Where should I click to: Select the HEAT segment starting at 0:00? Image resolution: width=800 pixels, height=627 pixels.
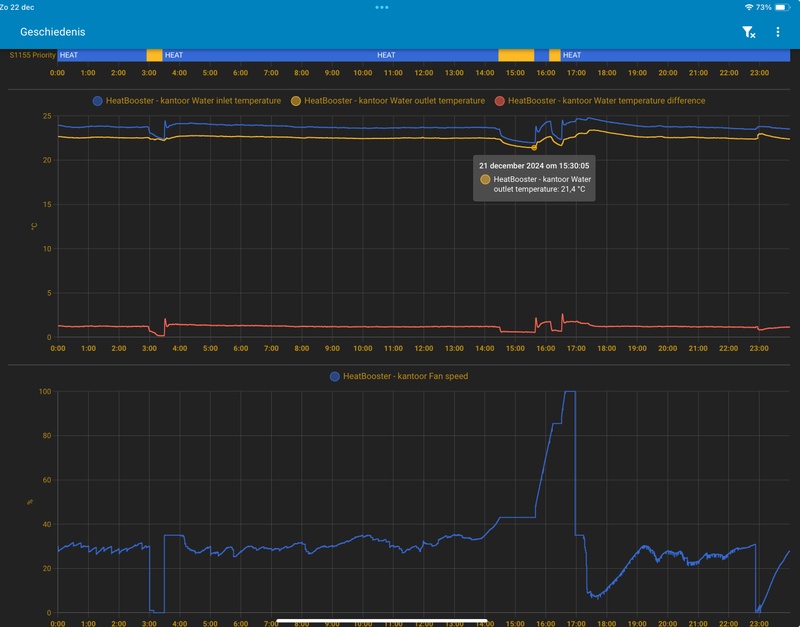click(x=102, y=55)
